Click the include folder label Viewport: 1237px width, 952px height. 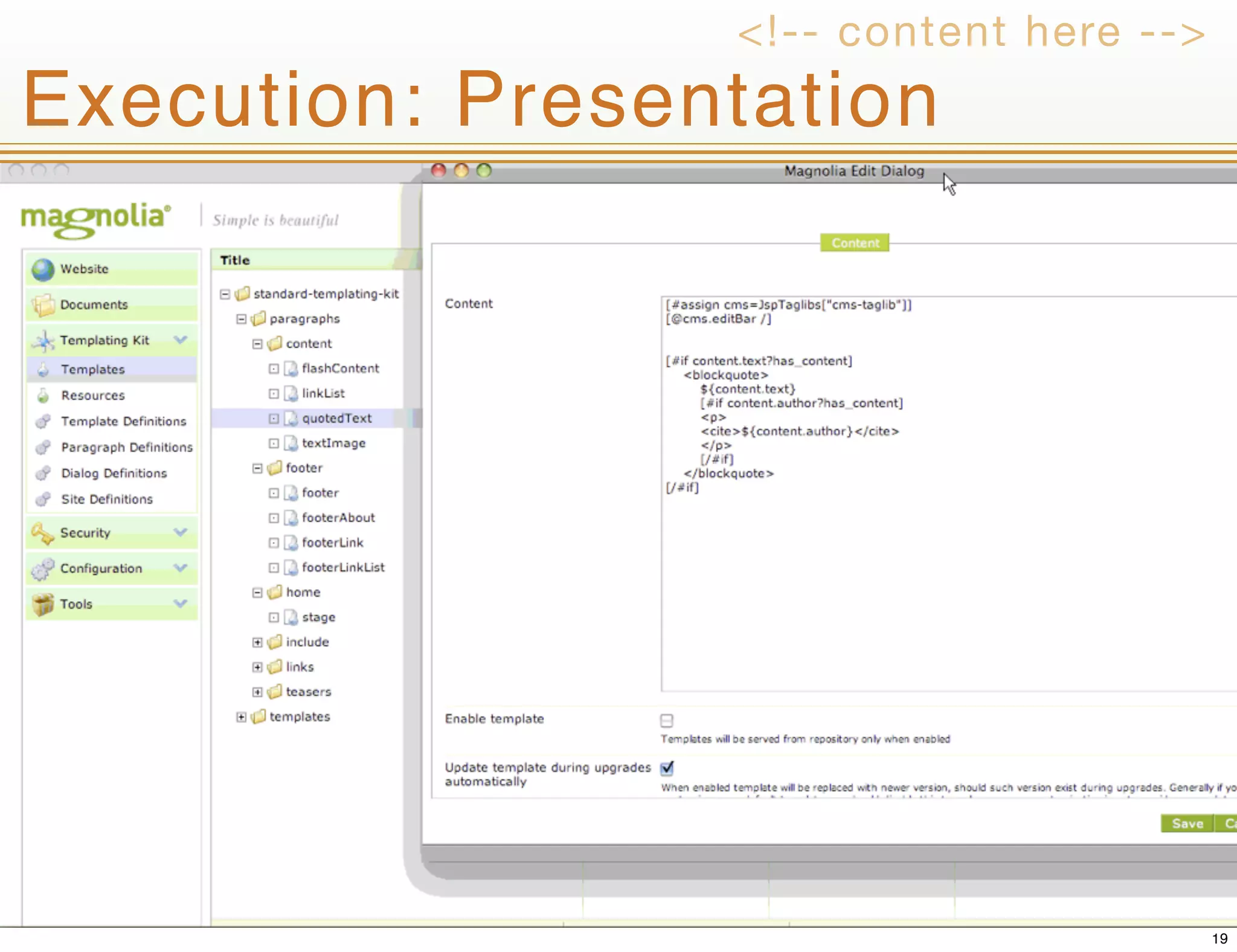pyautogui.click(x=307, y=642)
